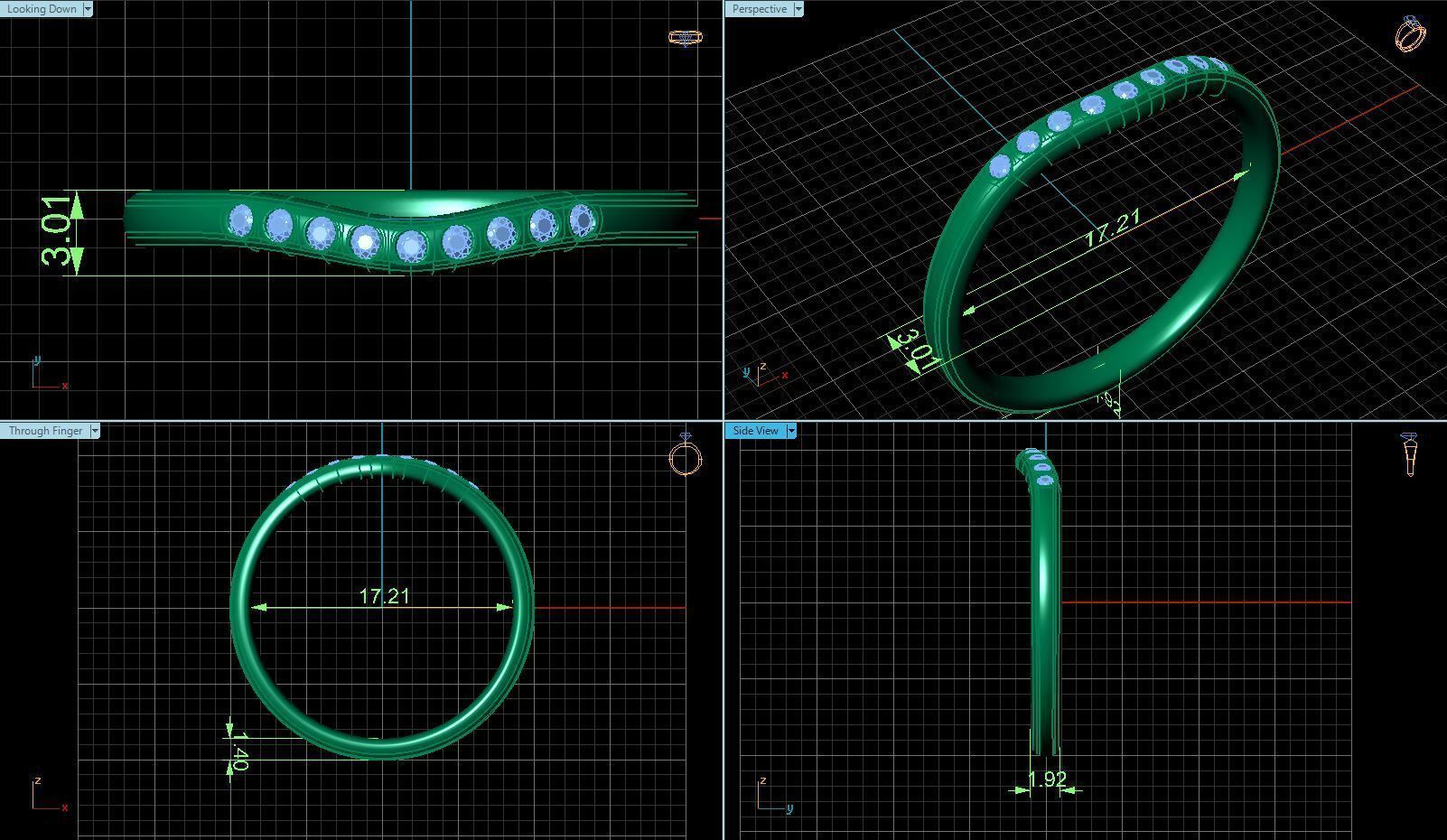The height and width of the screenshot is (840, 1447).
Task: Select the 1.92 width dimension in Side View viewport
Action: click(x=1047, y=779)
